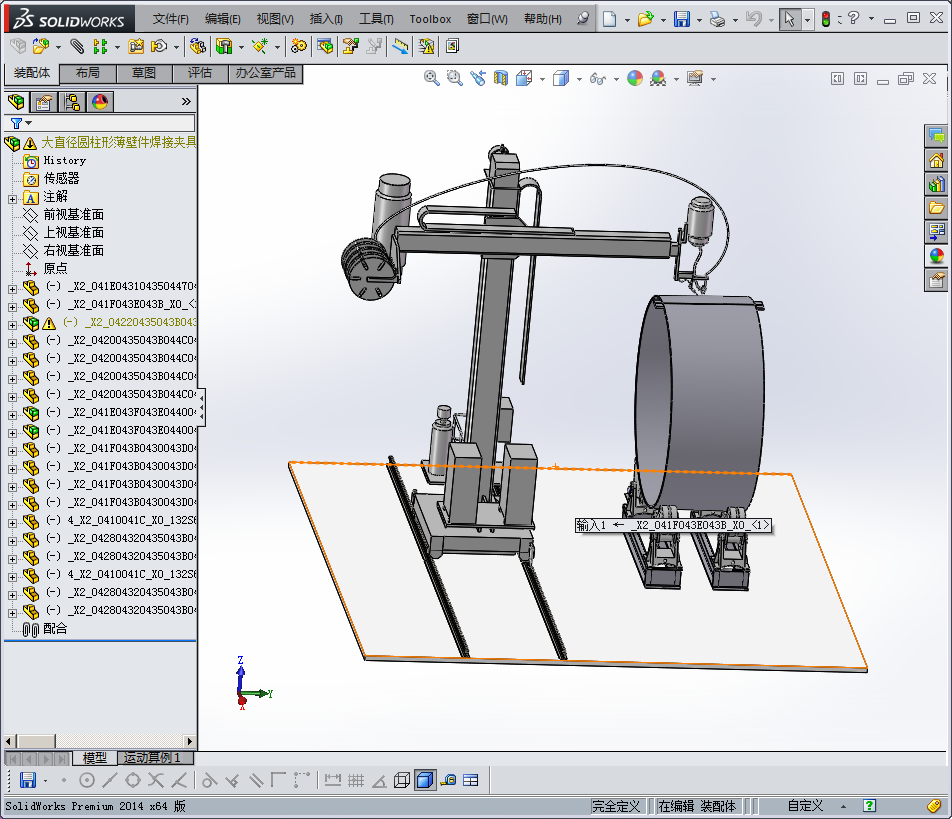Open the PropertyManager tab icon
The image size is (952, 819).
click(44, 102)
